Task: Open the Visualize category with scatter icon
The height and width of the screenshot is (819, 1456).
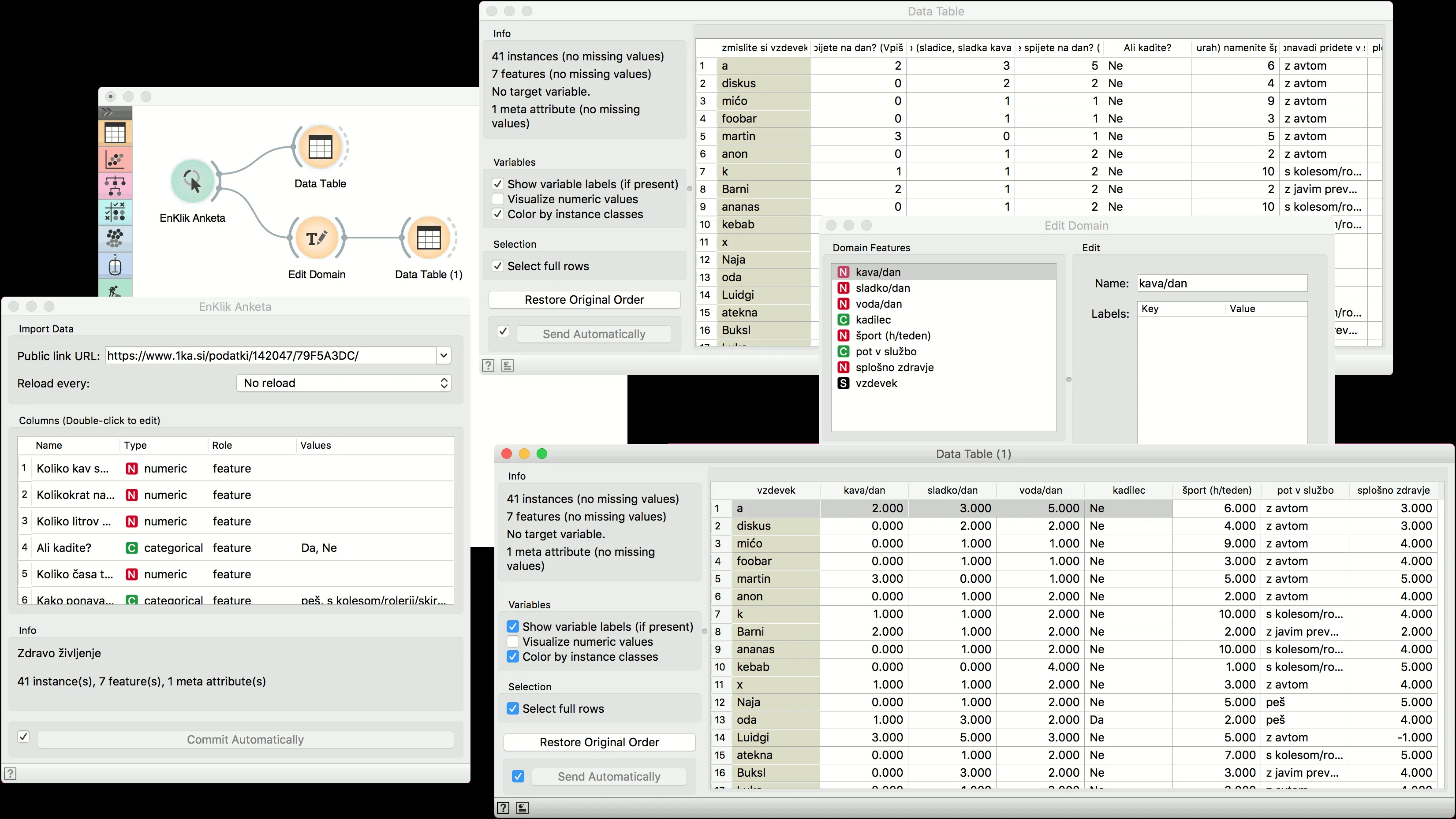Action: click(115, 160)
